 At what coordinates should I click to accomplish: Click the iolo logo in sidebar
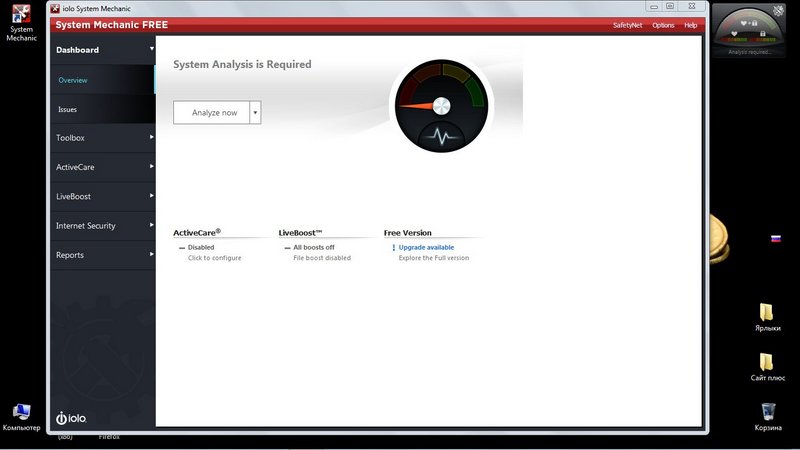71,418
